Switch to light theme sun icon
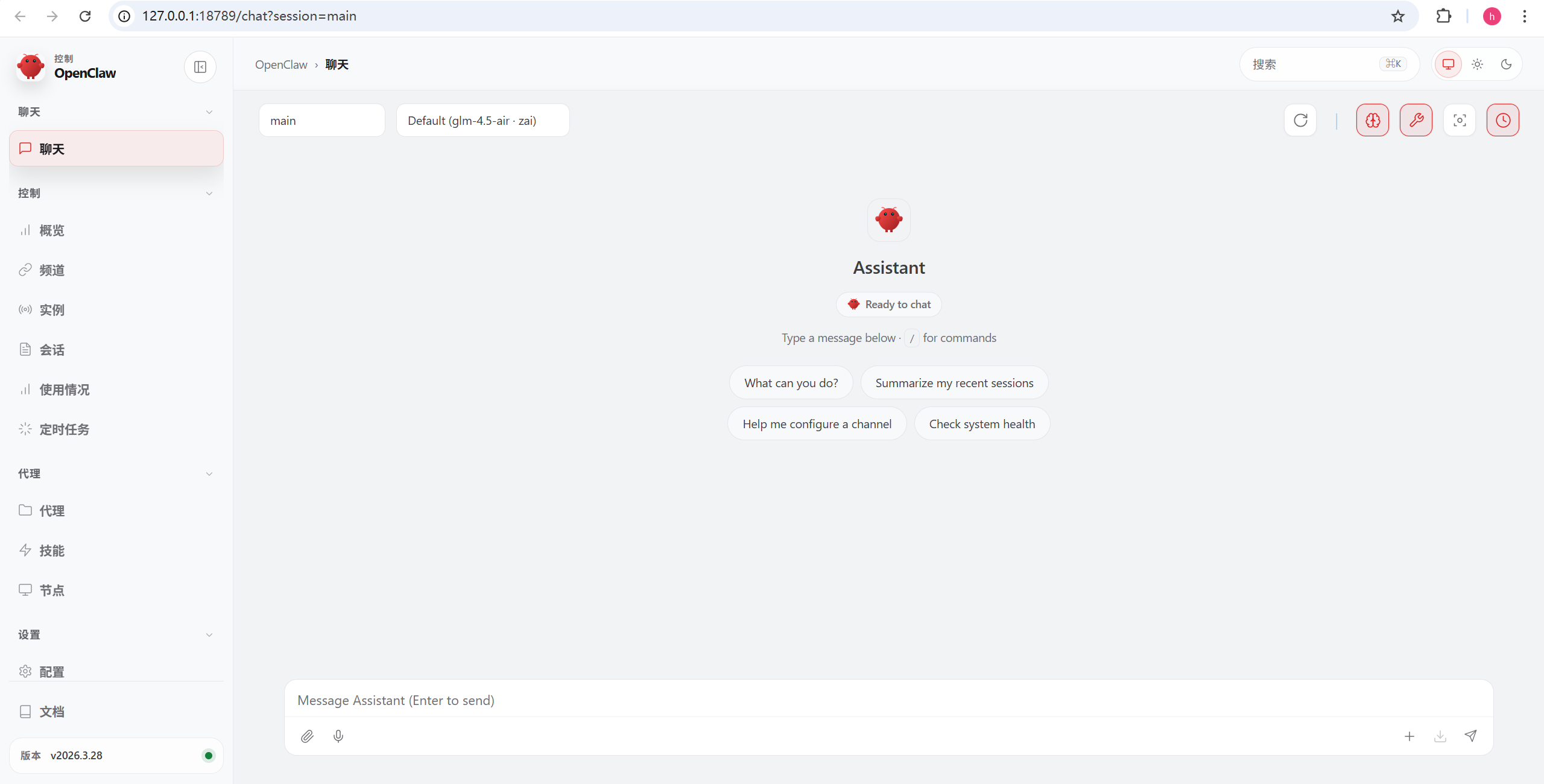The height and width of the screenshot is (784, 1544). tap(1477, 64)
